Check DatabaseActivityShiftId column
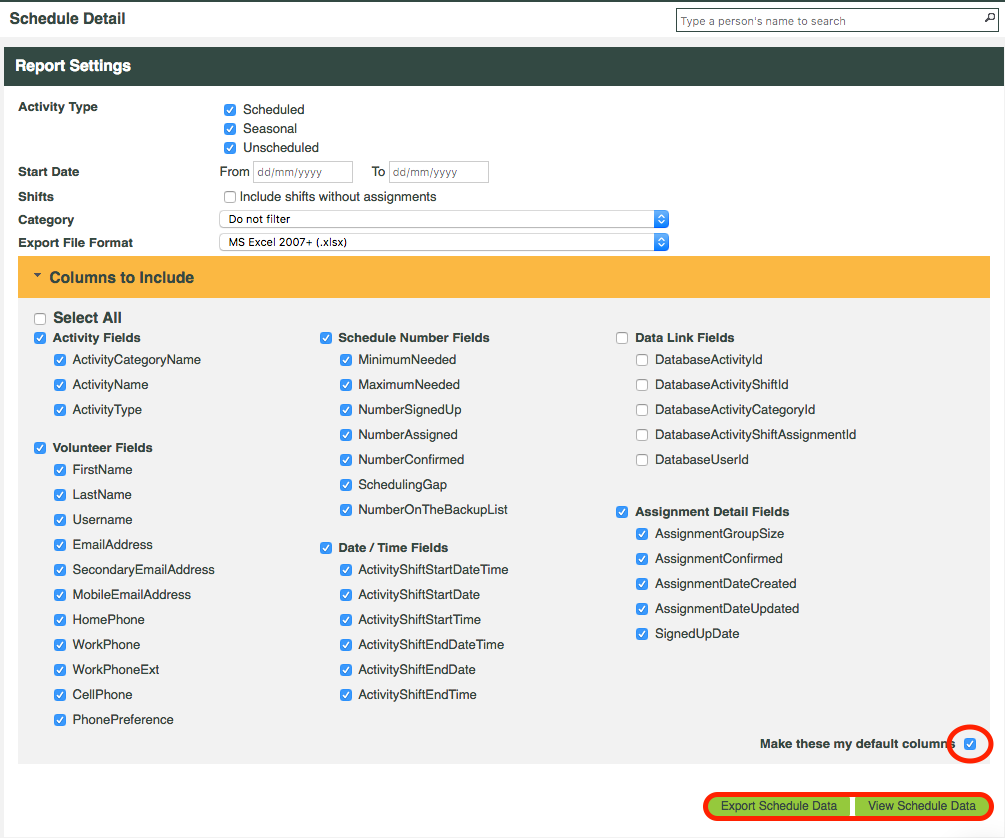The width and height of the screenshot is (1005, 838). [x=642, y=385]
